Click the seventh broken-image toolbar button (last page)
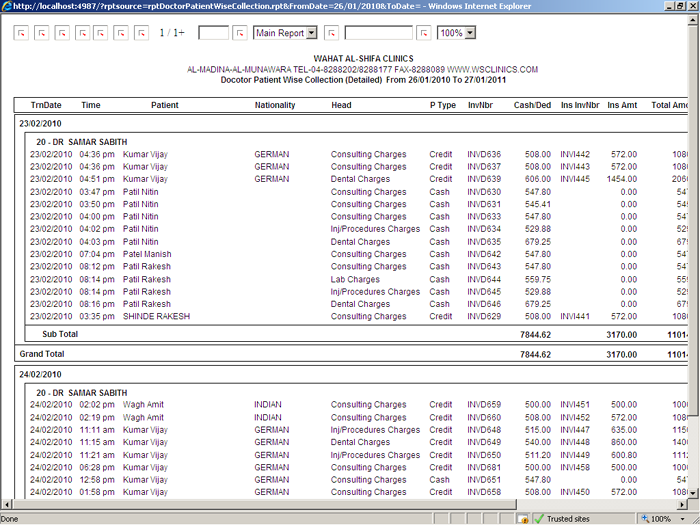Viewport: 700px width, 525px height. [x=142, y=33]
